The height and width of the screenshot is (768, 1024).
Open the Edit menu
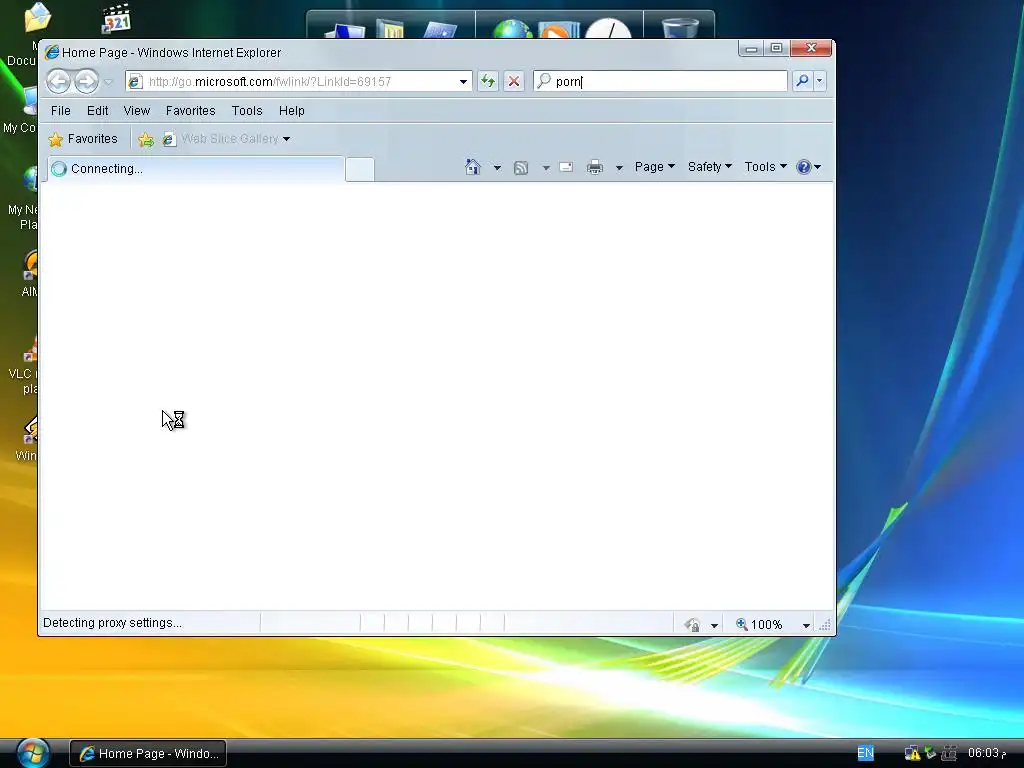pyautogui.click(x=97, y=110)
